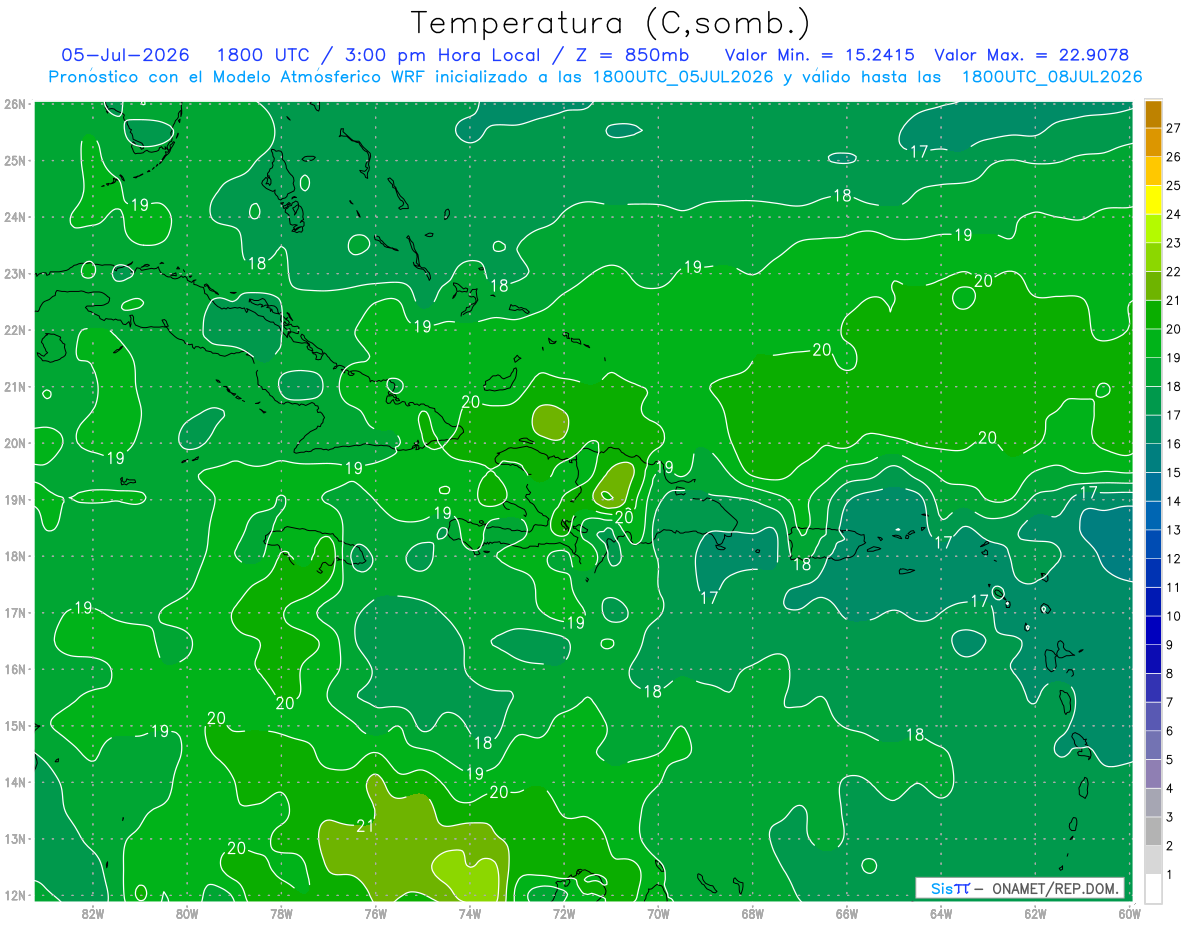The height and width of the screenshot is (927, 1200).
Task: Click the '16N' latitude axis label
Action: pos(14,669)
